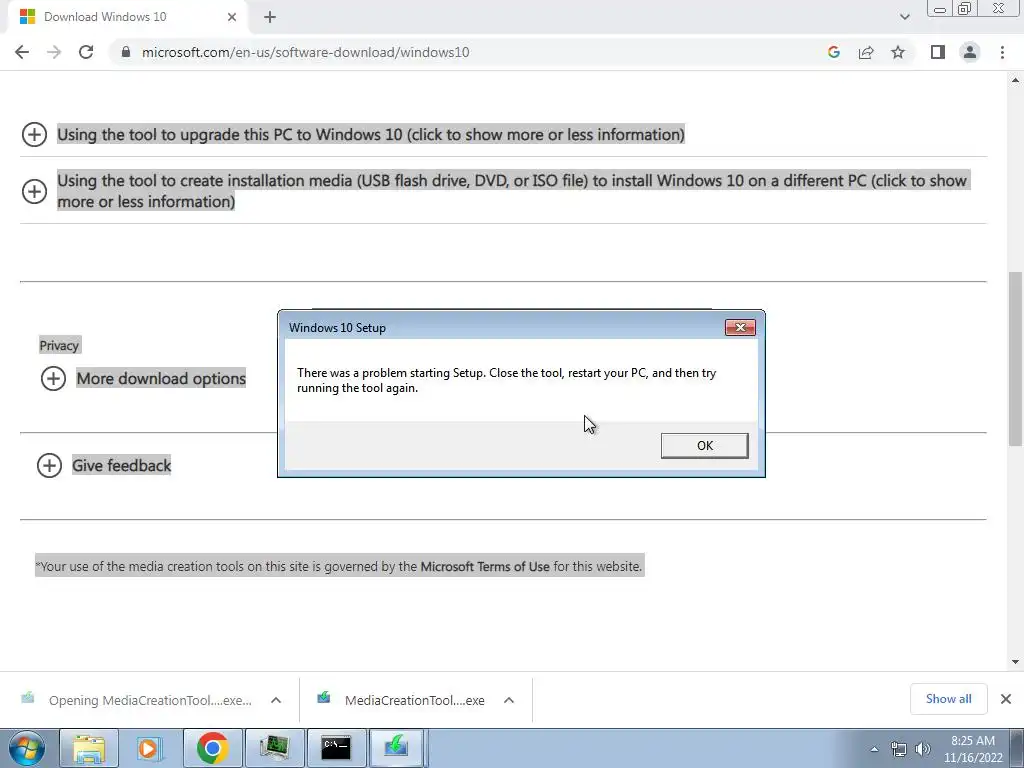The image size is (1024, 768).
Task: Show hidden system tray icons
Action: pyautogui.click(x=874, y=749)
